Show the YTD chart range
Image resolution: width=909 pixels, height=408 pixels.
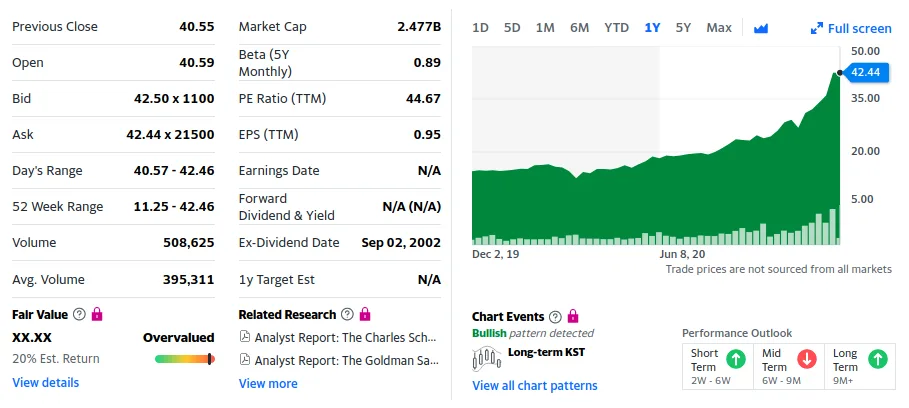[616, 28]
